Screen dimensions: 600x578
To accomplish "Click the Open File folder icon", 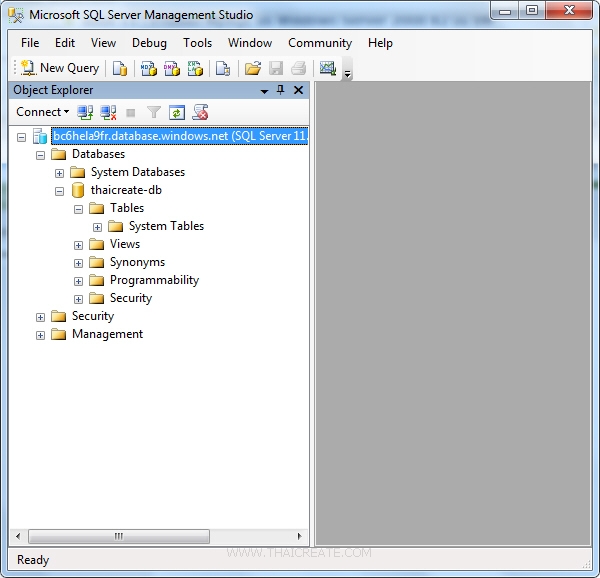I will [253, 69].
